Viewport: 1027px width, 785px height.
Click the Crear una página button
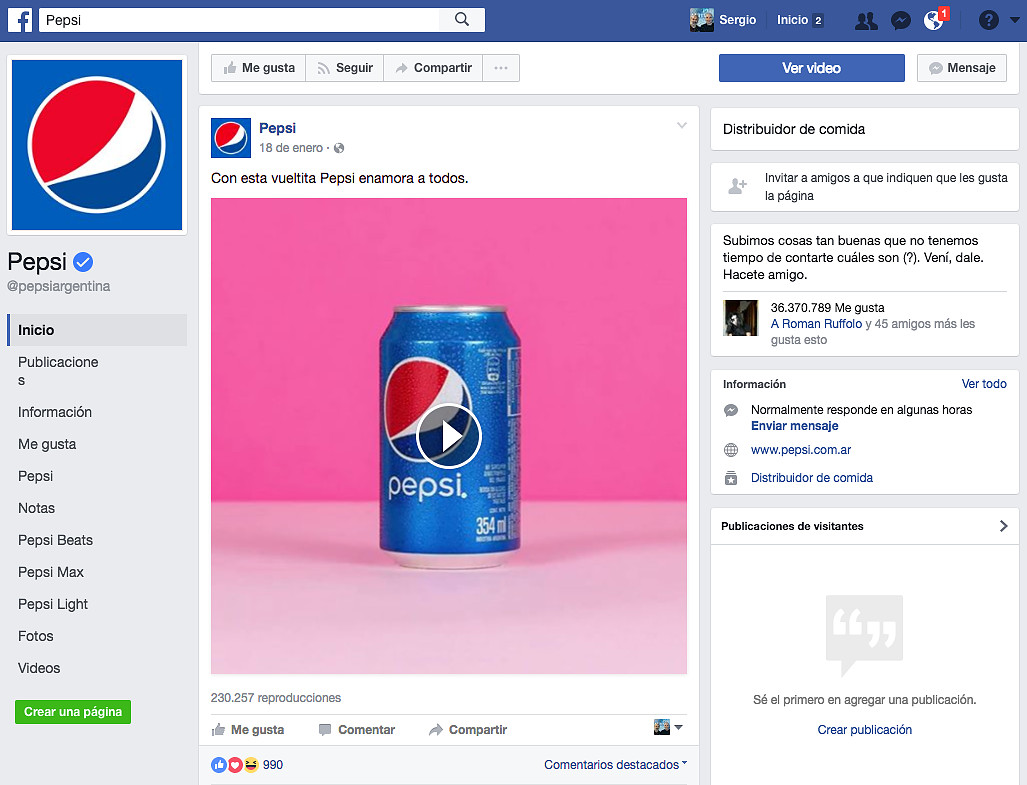pyautogui.click(x=73, y=712)
